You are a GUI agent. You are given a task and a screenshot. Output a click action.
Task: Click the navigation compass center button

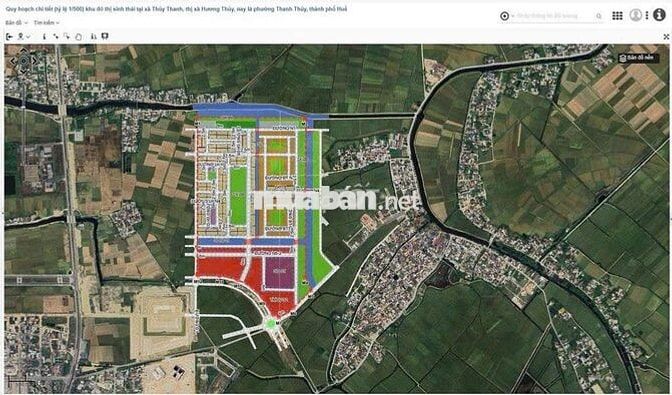[x=24, y=61]
